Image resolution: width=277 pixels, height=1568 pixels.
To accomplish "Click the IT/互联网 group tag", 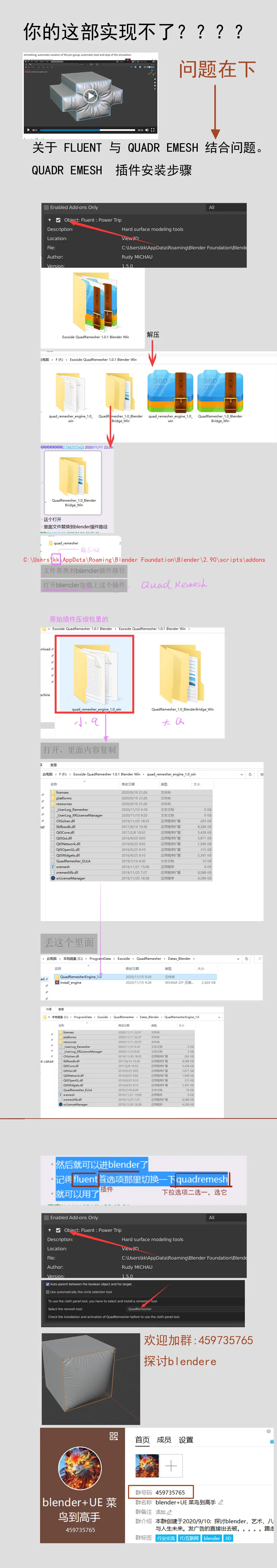I will 189,1538.
